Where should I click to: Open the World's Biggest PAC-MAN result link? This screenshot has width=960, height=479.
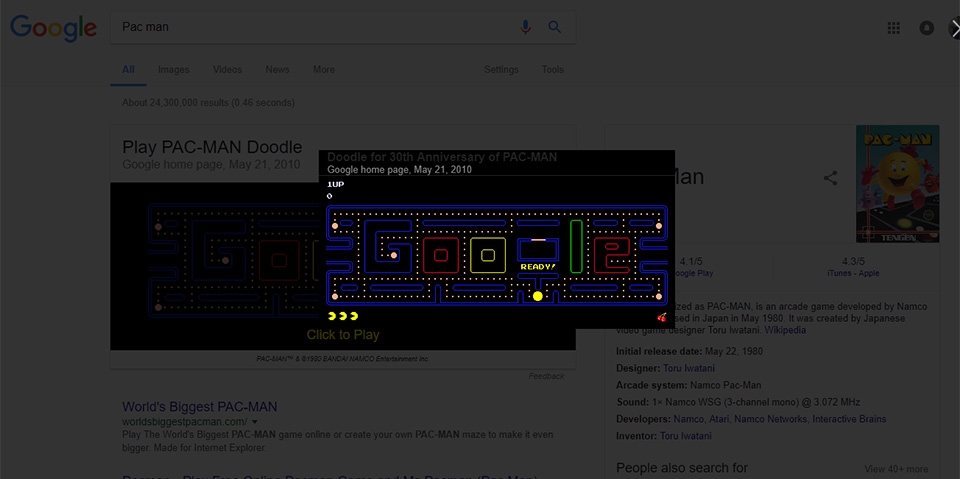[200, 407]
